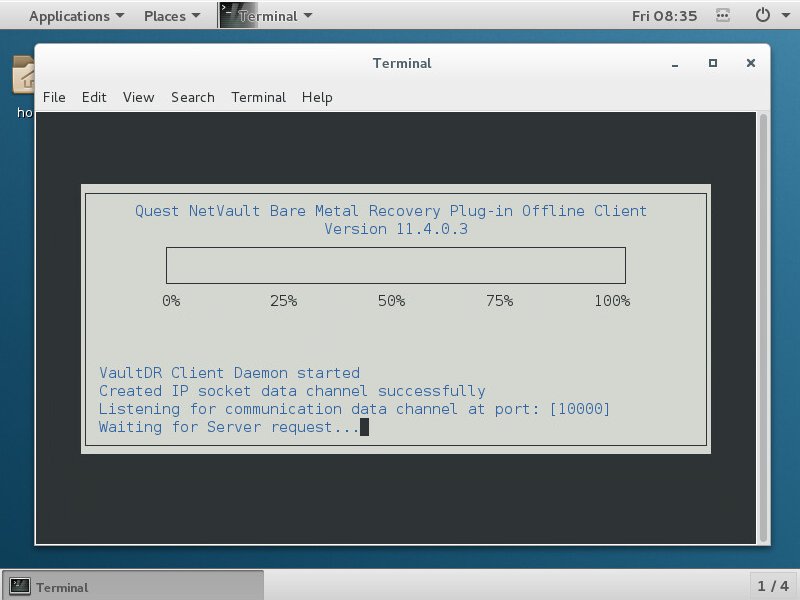Click the 'Quest NetVault Bare Metal Recovery' title line

(391, 211)
